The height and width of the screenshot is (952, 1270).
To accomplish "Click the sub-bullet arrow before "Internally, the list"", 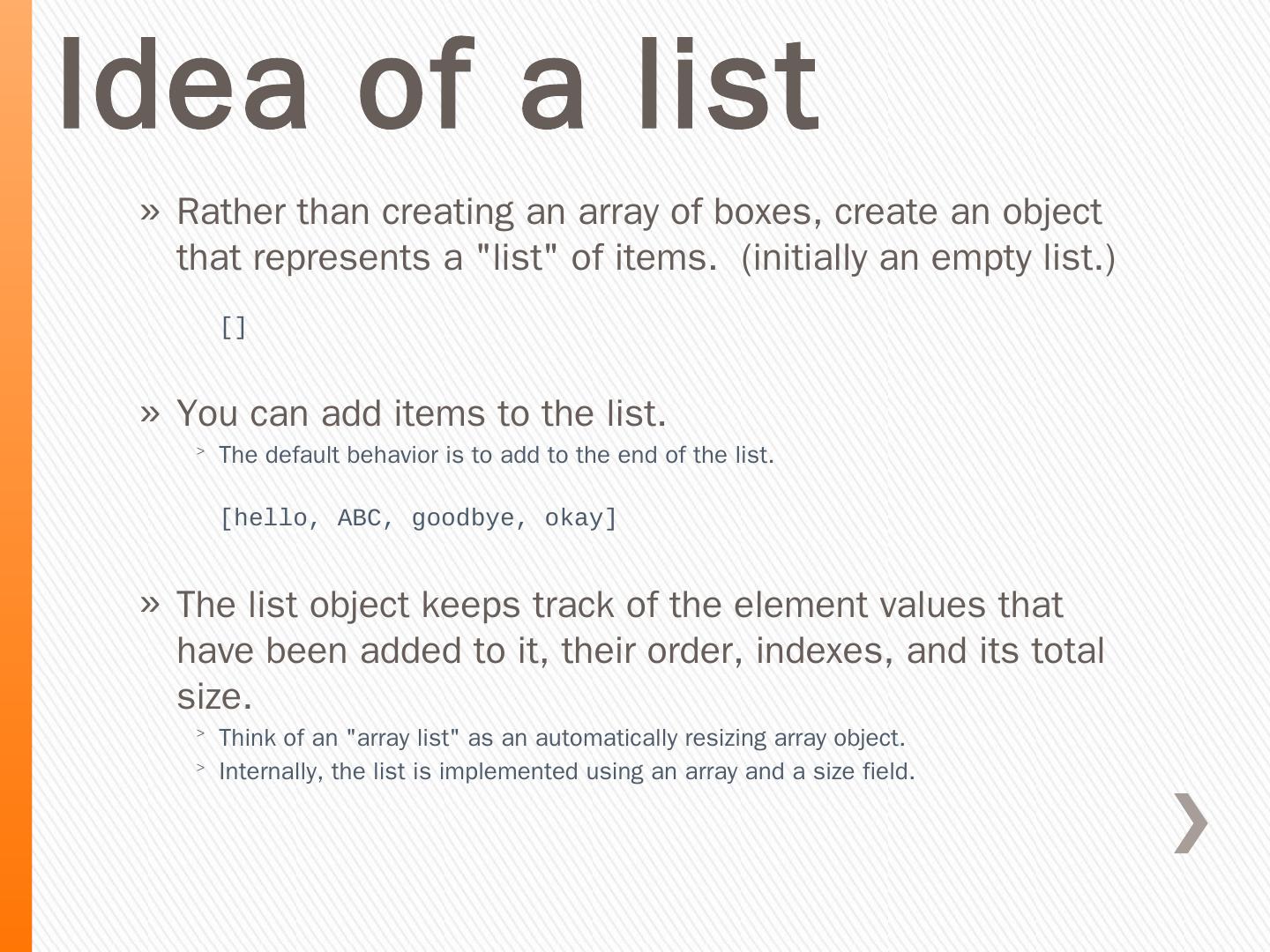I will [201, 769].
